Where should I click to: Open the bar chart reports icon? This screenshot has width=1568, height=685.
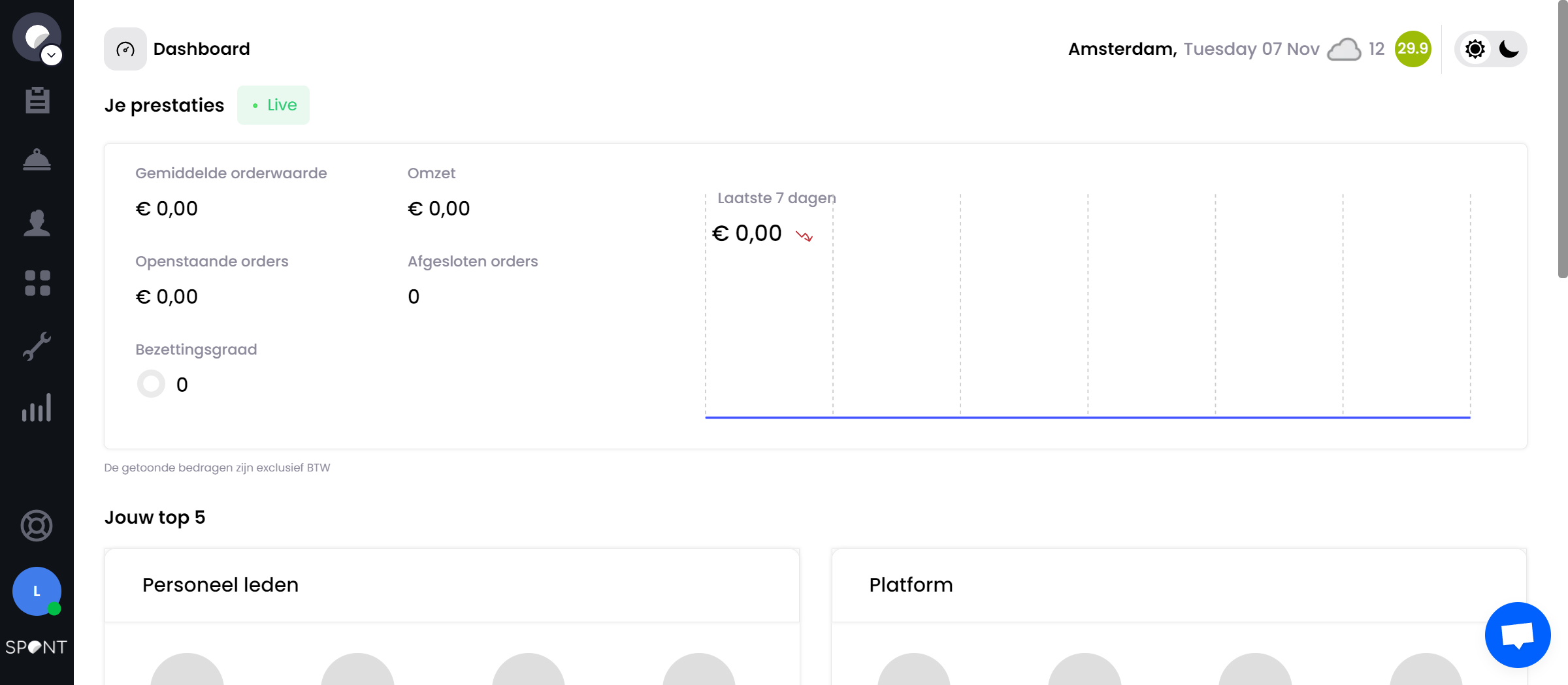tap(37, 407)
